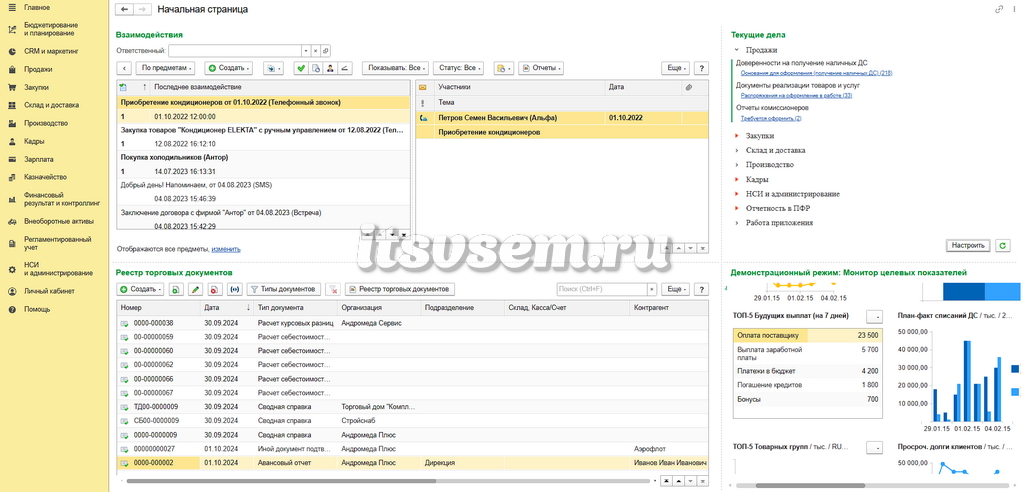This screenshot has width=1024, height=492.
Task: Click the Закупки shopping cart icon
Action: 12,87
